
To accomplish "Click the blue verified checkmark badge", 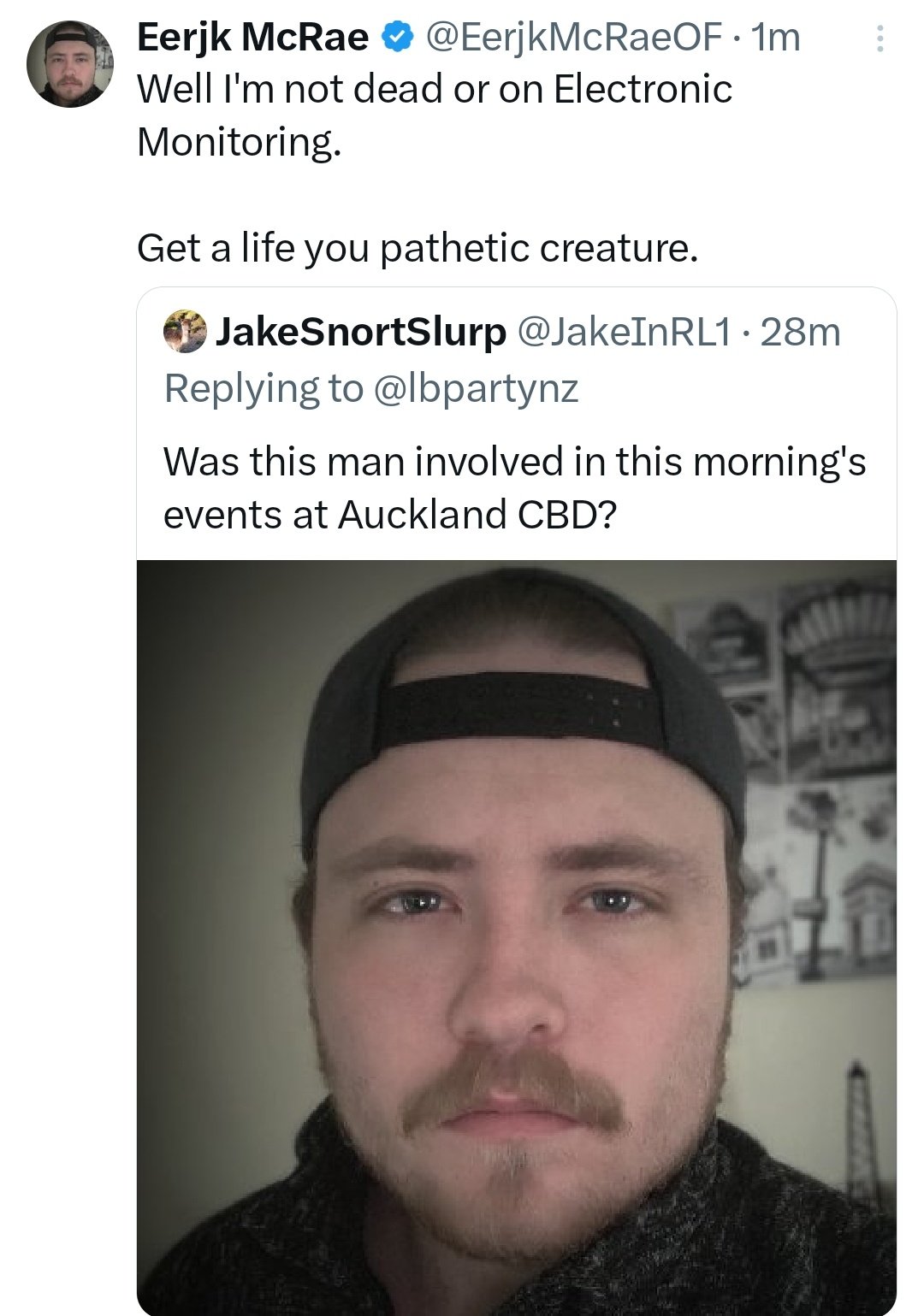I will pos(396,37).
